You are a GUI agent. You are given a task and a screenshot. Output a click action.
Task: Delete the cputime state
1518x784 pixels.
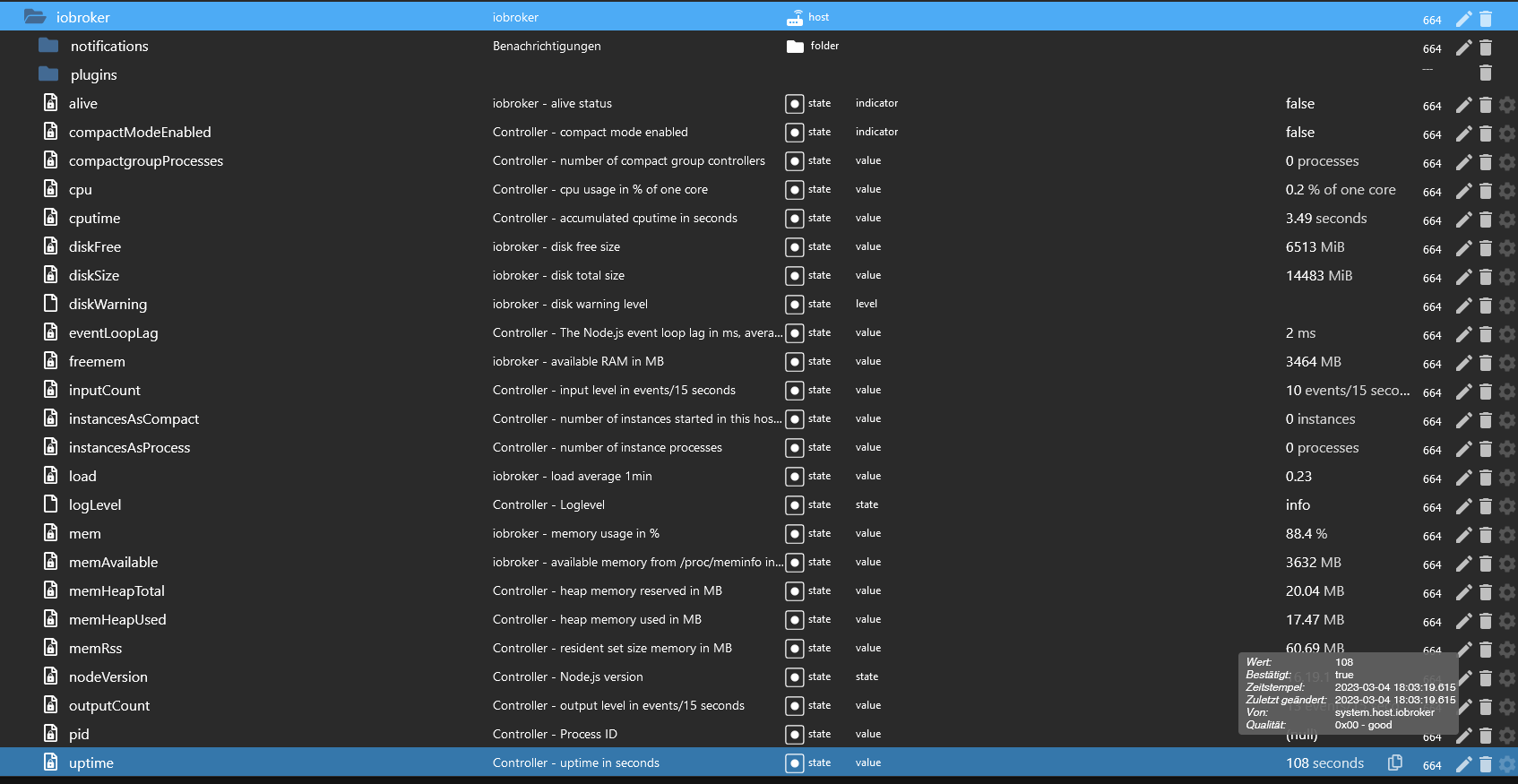coord(1486,220)
